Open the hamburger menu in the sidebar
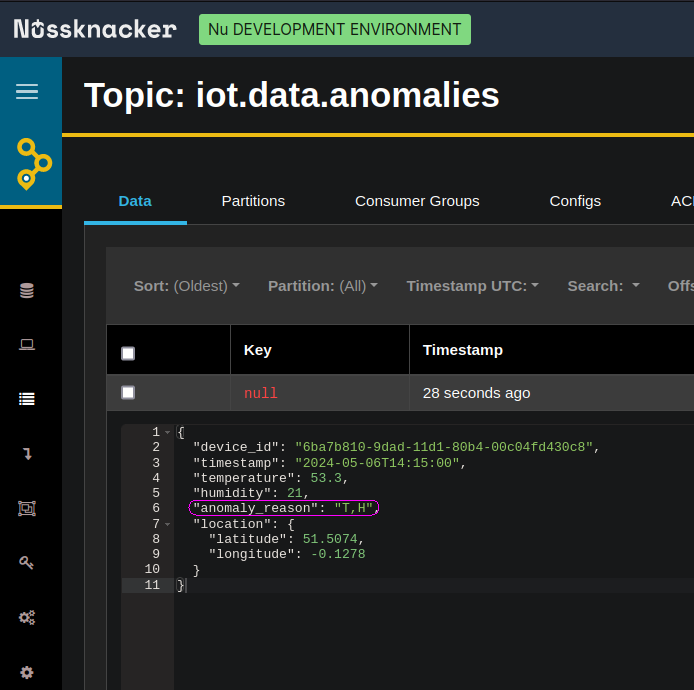 tap(27, 92)
